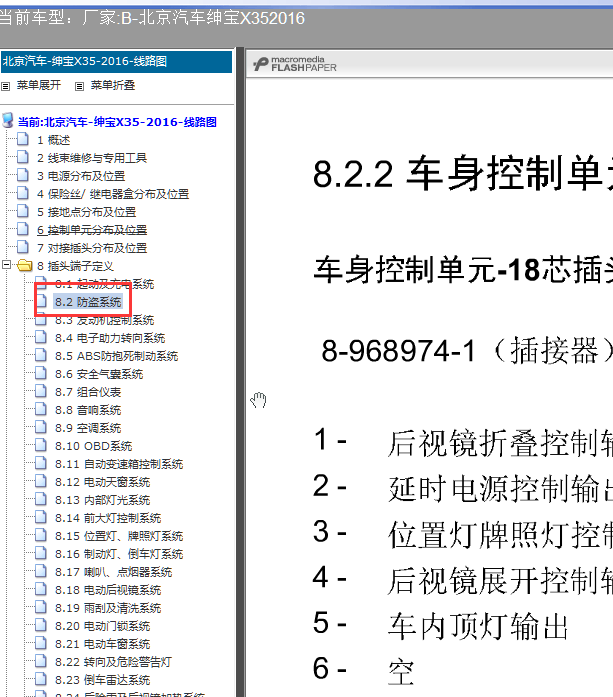The image size is (613, 697).
Task: Open 8.14 前大灯控制系统
Action: tap(108, 518)
